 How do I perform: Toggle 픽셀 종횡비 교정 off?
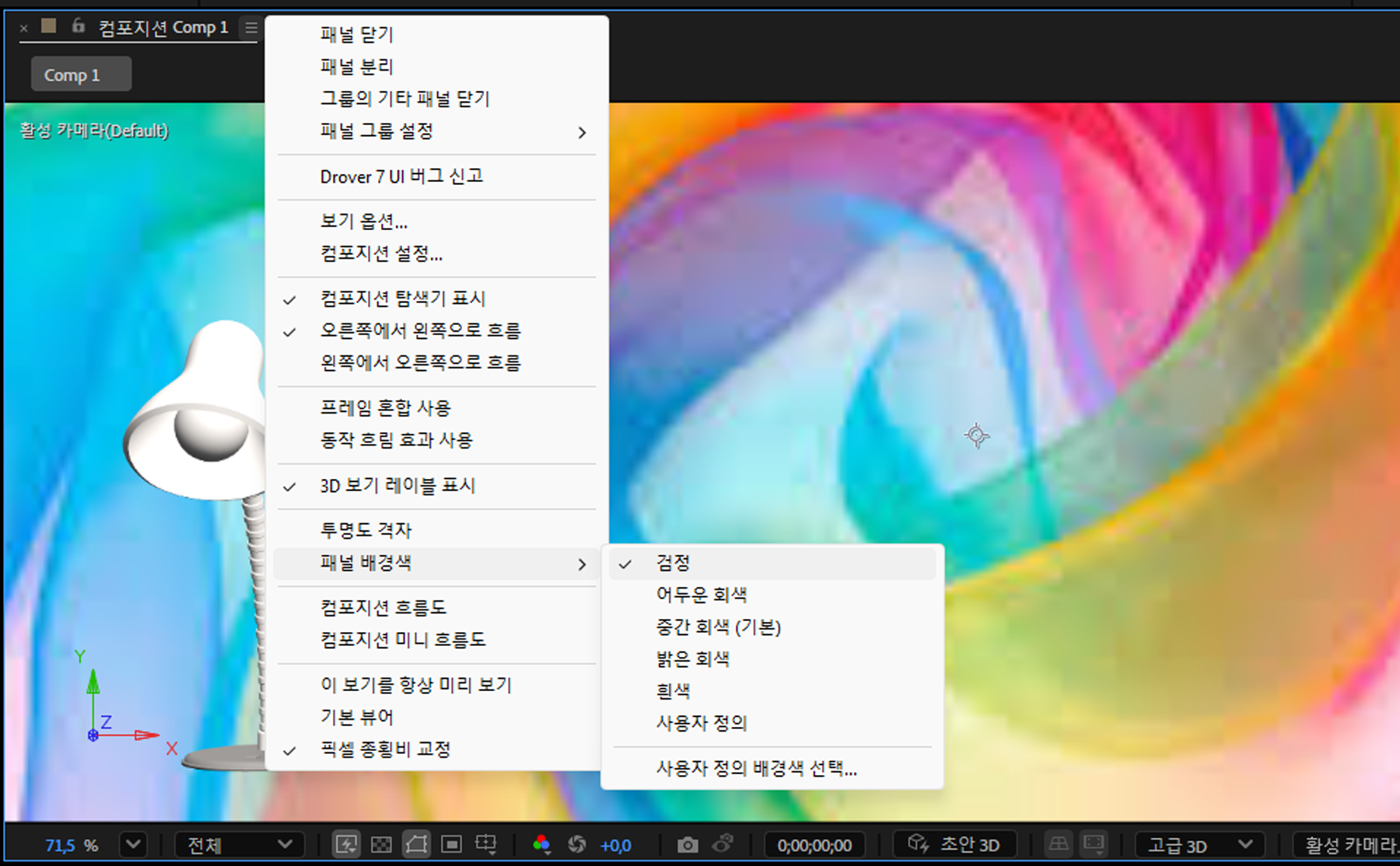point(386,749)
